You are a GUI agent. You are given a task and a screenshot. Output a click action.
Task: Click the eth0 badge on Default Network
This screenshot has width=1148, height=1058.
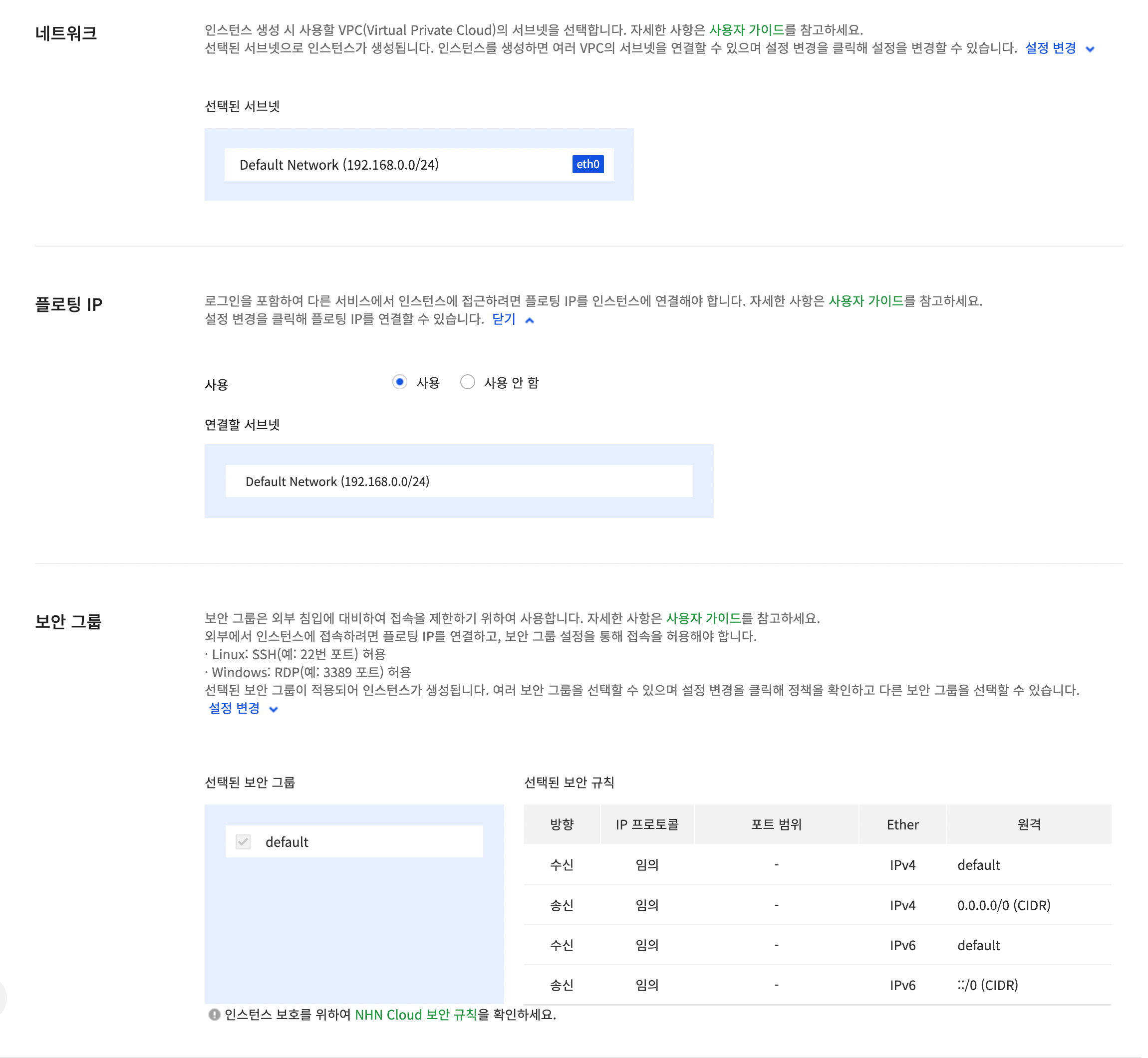[587, 164]
